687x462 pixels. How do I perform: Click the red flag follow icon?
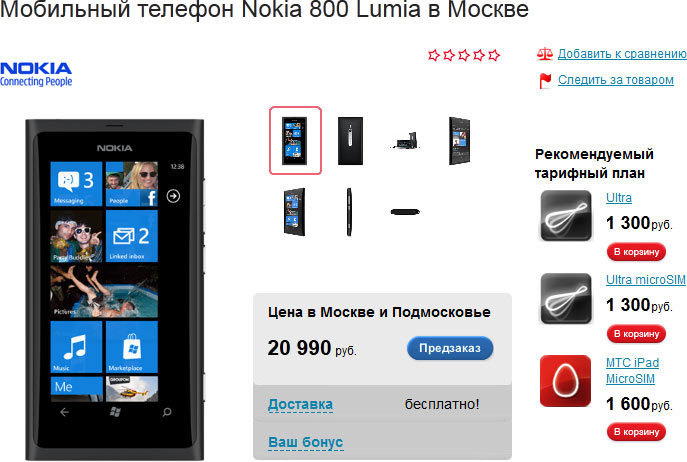click(545, 81)
